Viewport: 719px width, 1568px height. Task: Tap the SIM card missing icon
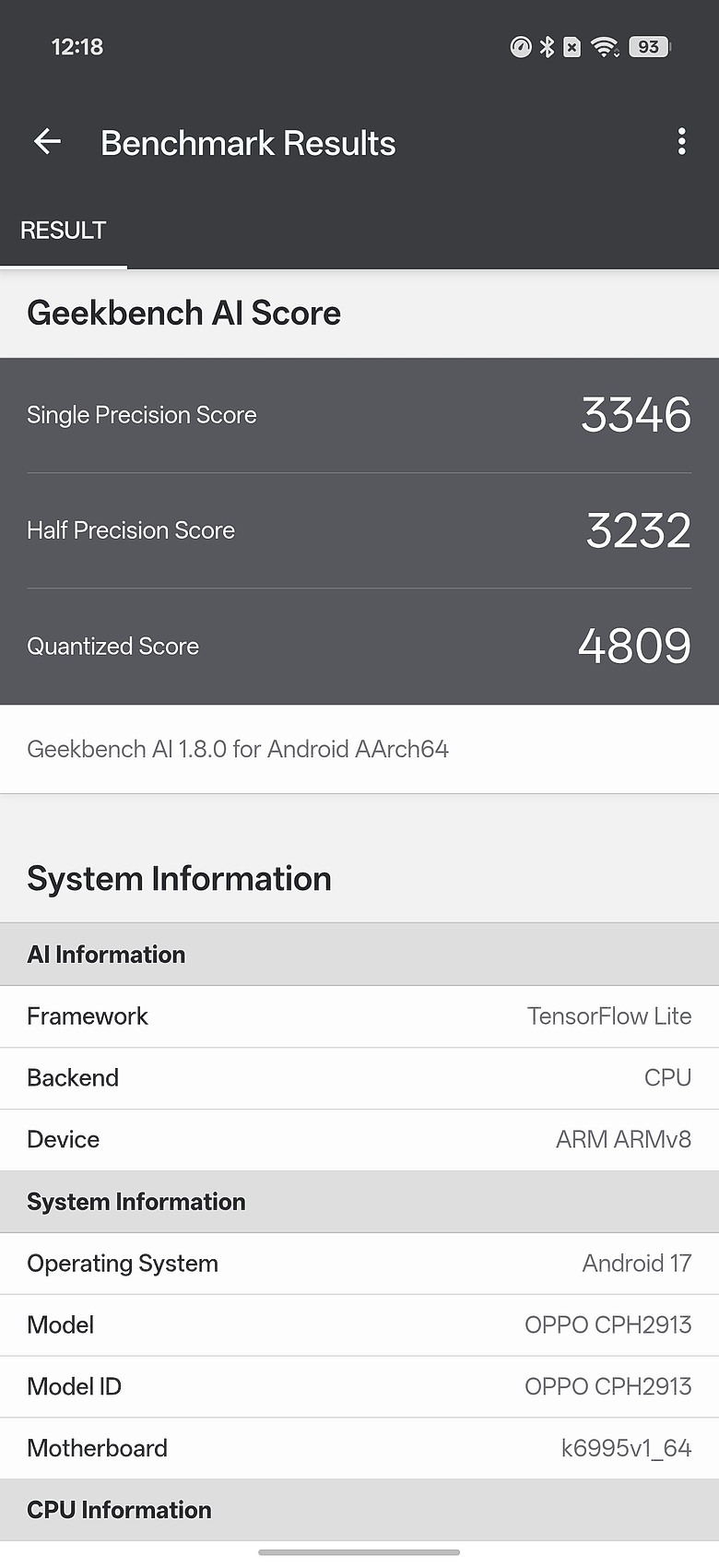572,47
